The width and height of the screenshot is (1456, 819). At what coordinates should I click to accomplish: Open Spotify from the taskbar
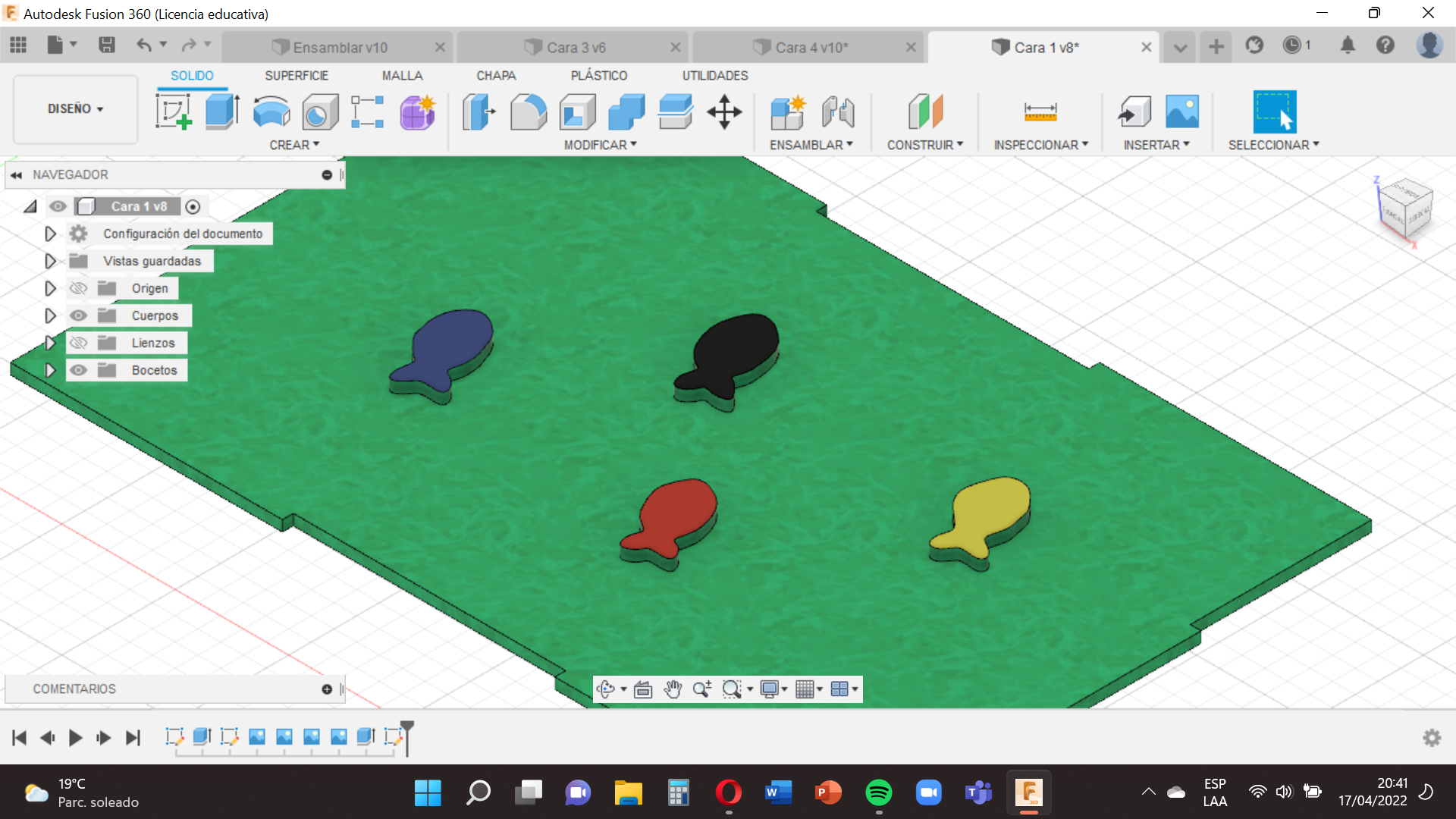(x=878, y=792)
